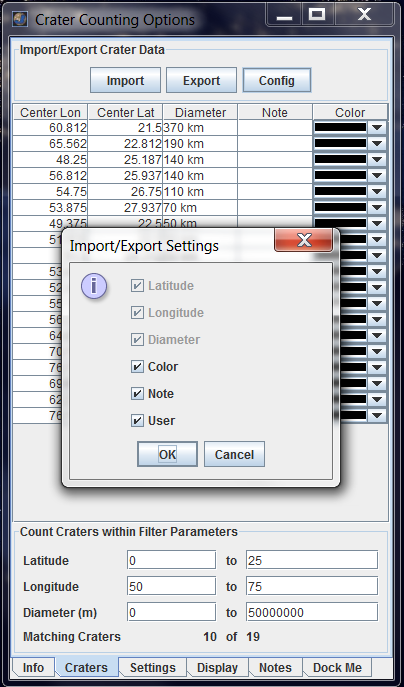Click the Latitude minimum input field
The height and width of the screenshot is (687, 404).
(x=171, y=560)
